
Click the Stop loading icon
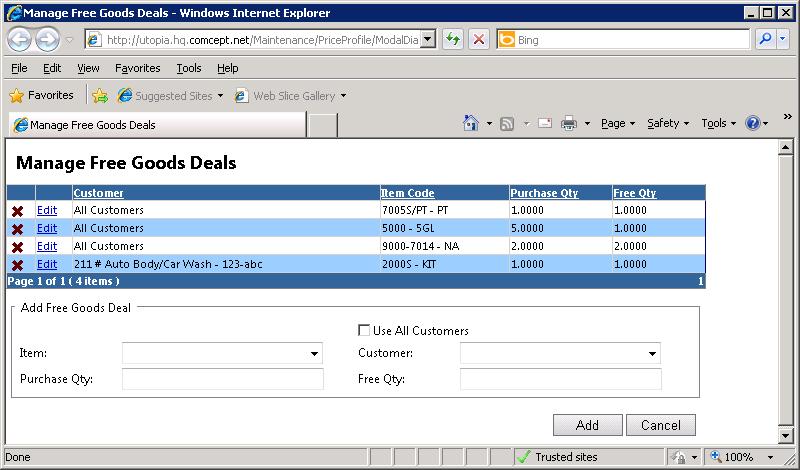click(479, 40)
